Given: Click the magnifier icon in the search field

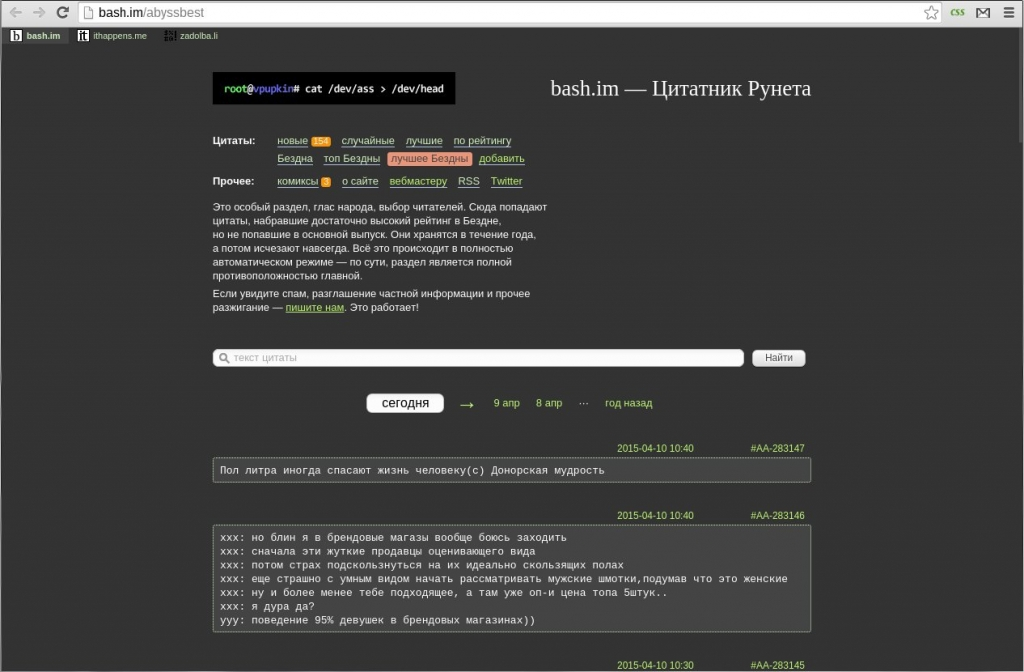Looking at the screenshot, I should [x=224, y=358].
